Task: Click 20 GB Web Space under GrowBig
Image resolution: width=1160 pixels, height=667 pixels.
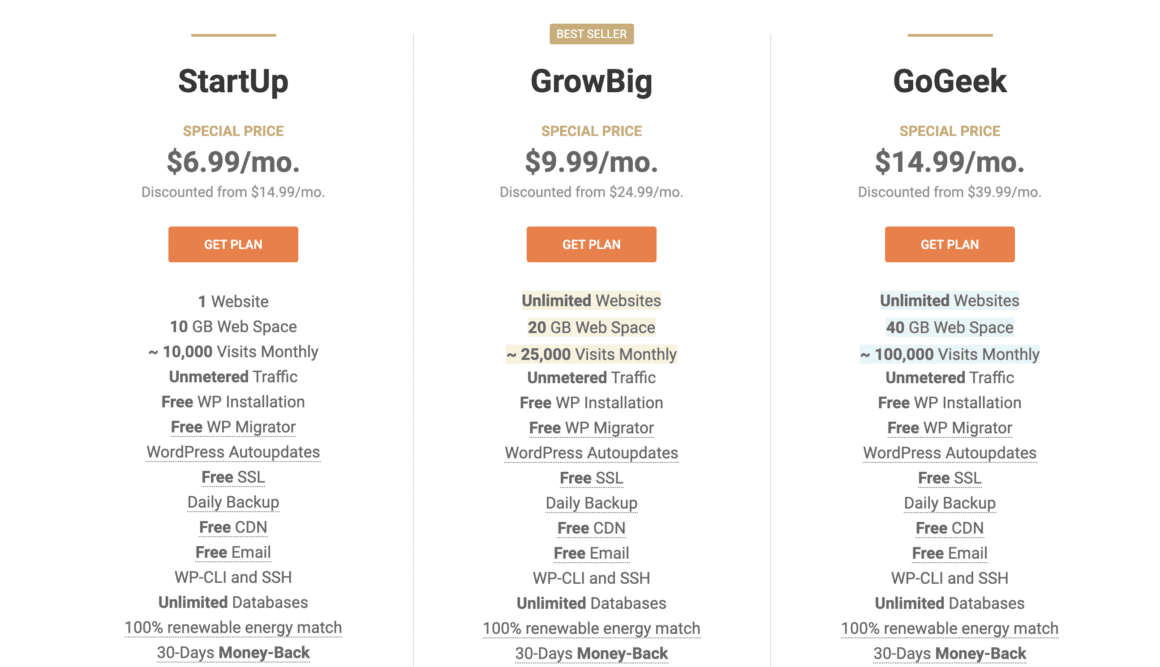Action: coord(591,326)
